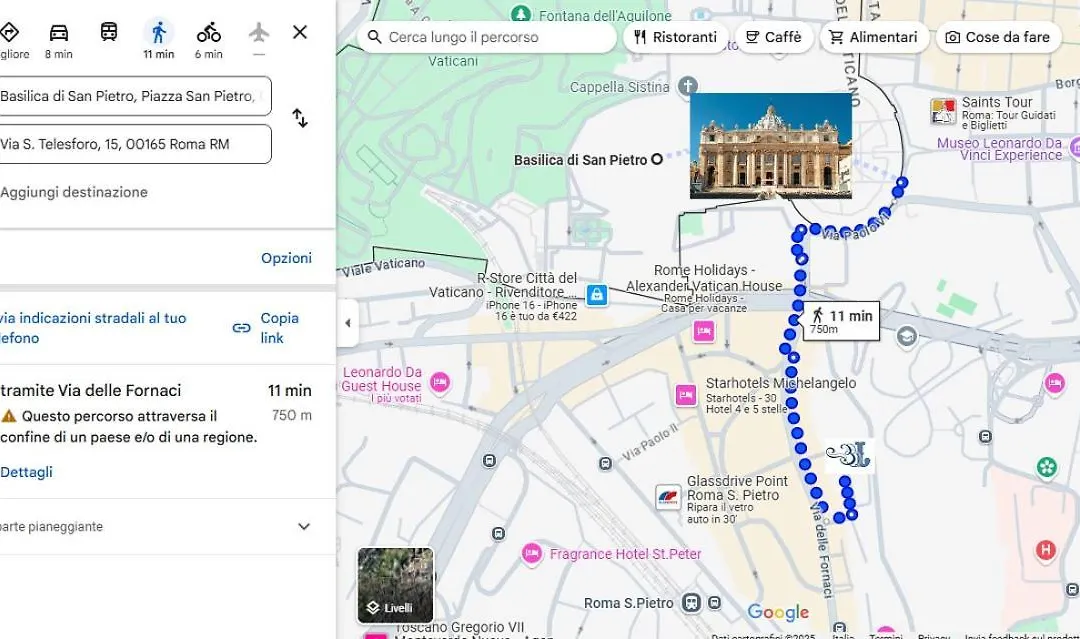Viewport: 1080px width, 639px height.
Task: Select the Saints Tour map pin
Action: coord(943,110)
